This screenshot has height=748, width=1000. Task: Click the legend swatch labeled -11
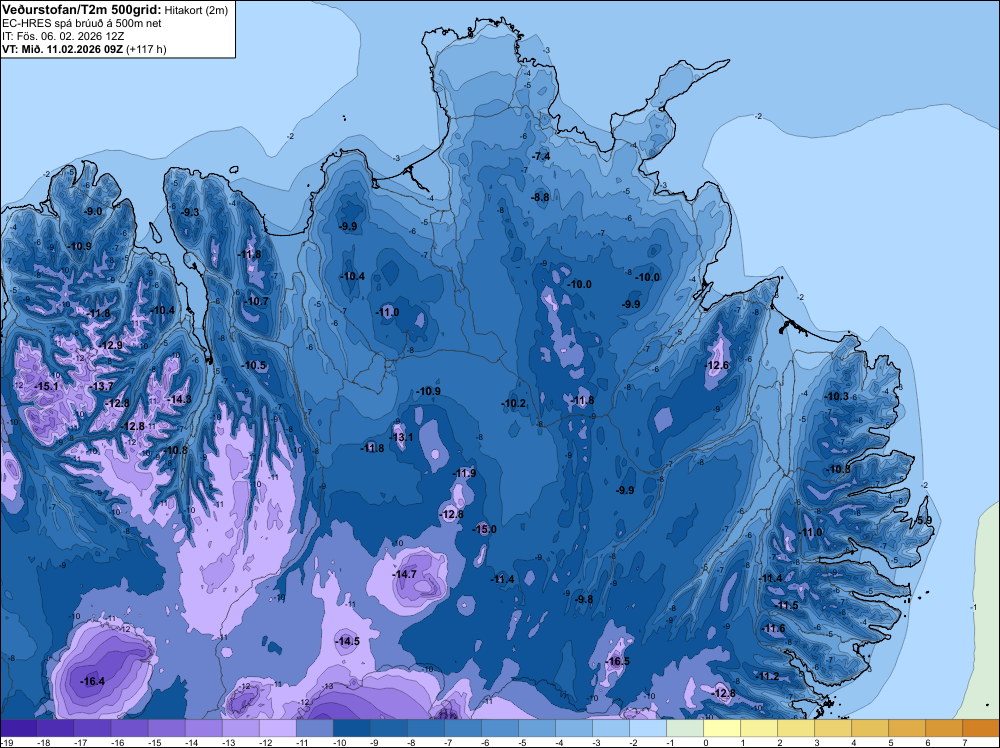pyautogui.click(x=314, y=728)
